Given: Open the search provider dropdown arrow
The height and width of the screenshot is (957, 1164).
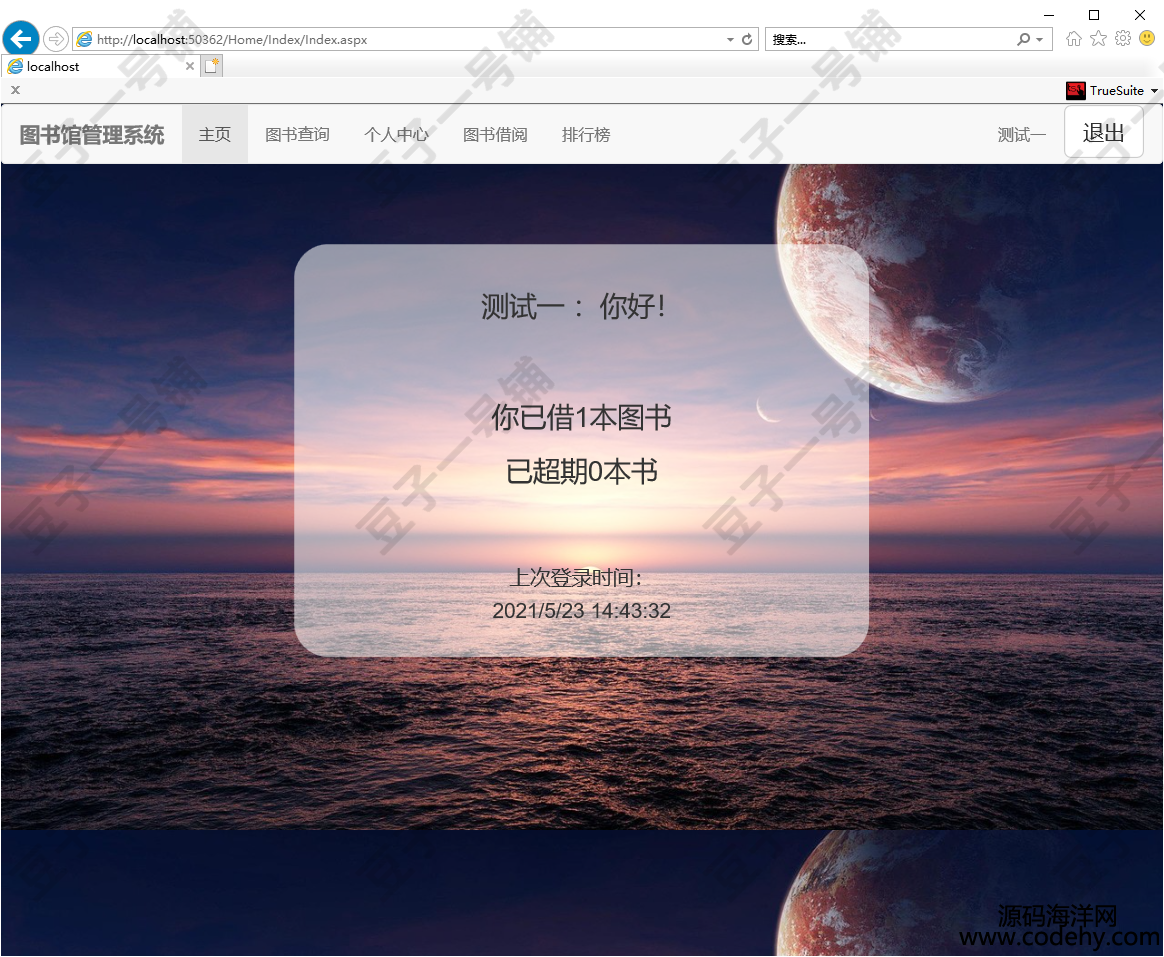Looking at the screenshot, I should (1040, 39).
